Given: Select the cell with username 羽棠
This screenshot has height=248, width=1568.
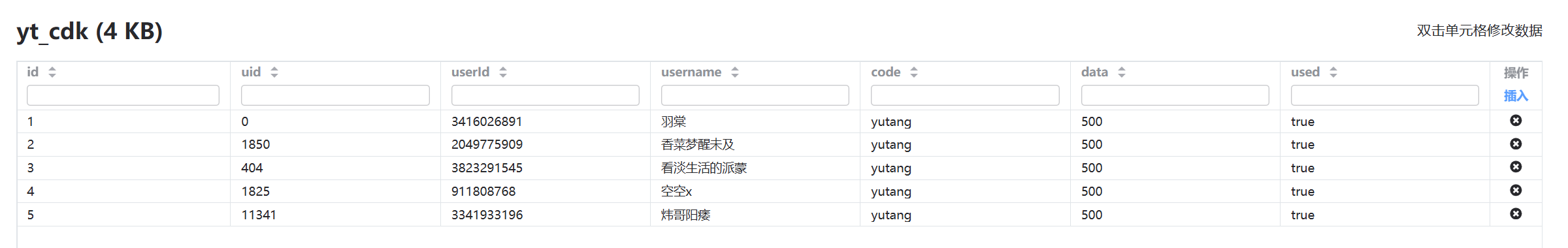Looking at the screenshot, I should point(755,121).
